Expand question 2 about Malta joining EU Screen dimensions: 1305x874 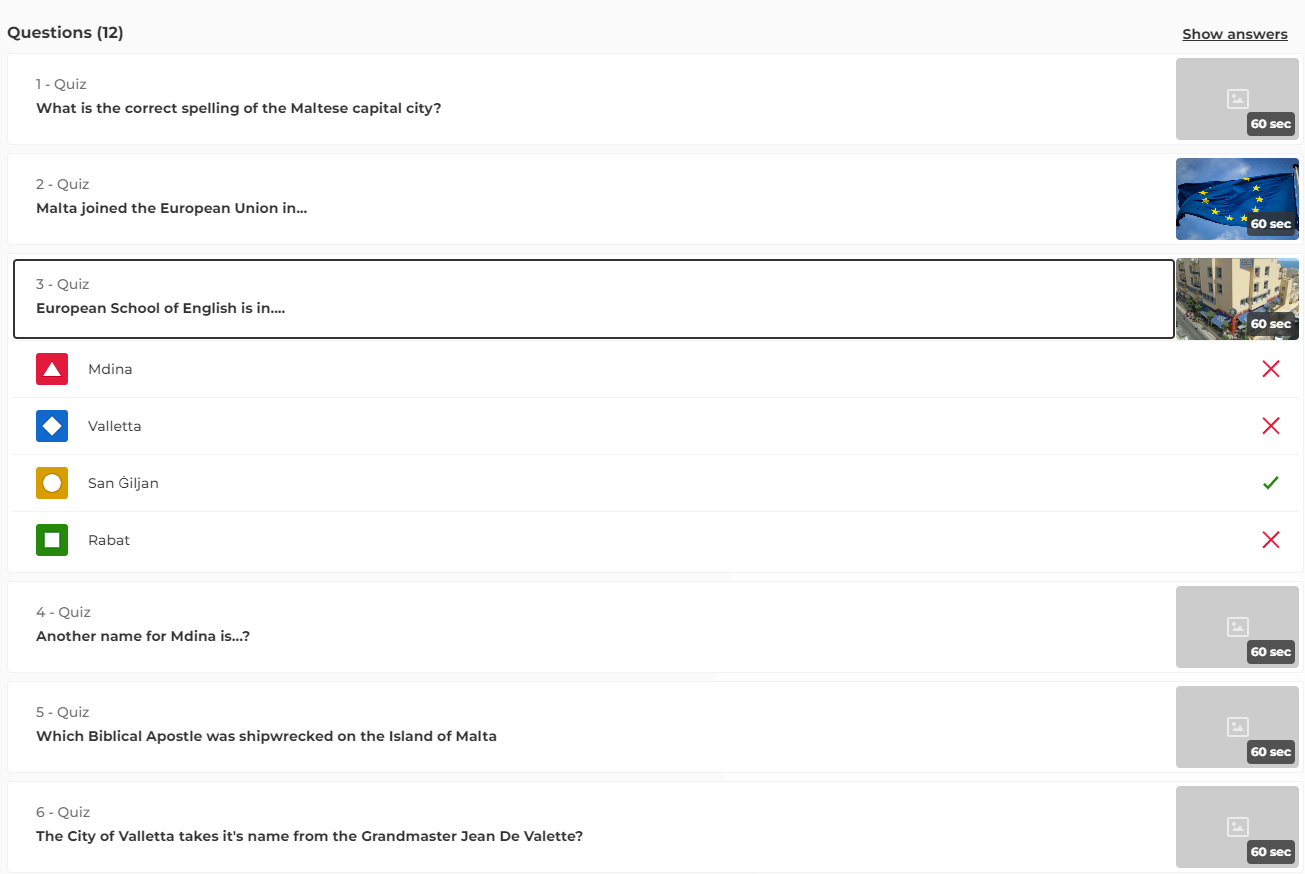(x=590, y=199)
